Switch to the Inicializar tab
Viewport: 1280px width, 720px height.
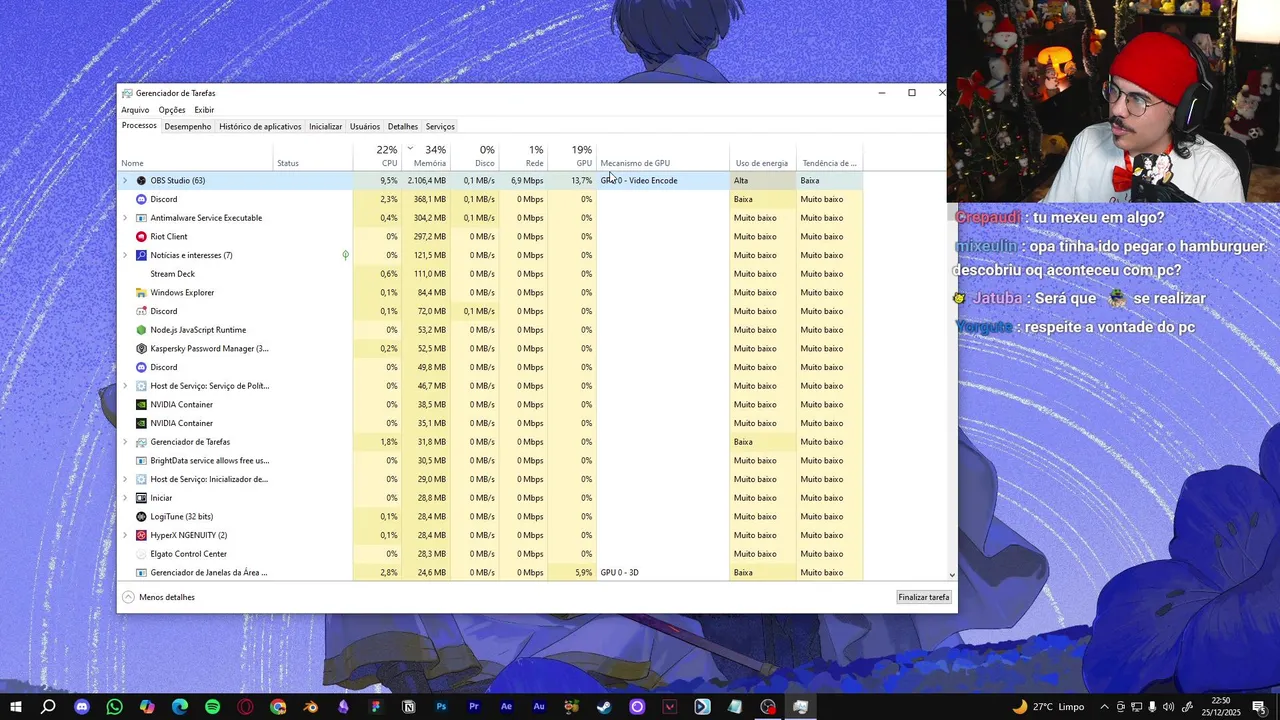click(x=325, y=127)
